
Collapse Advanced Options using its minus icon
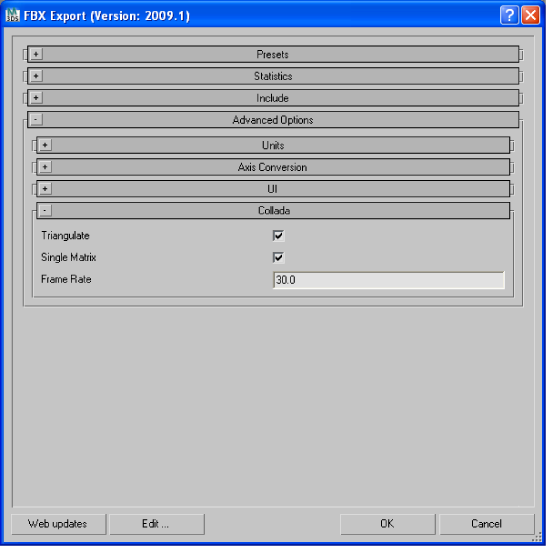tap(36, 120)
